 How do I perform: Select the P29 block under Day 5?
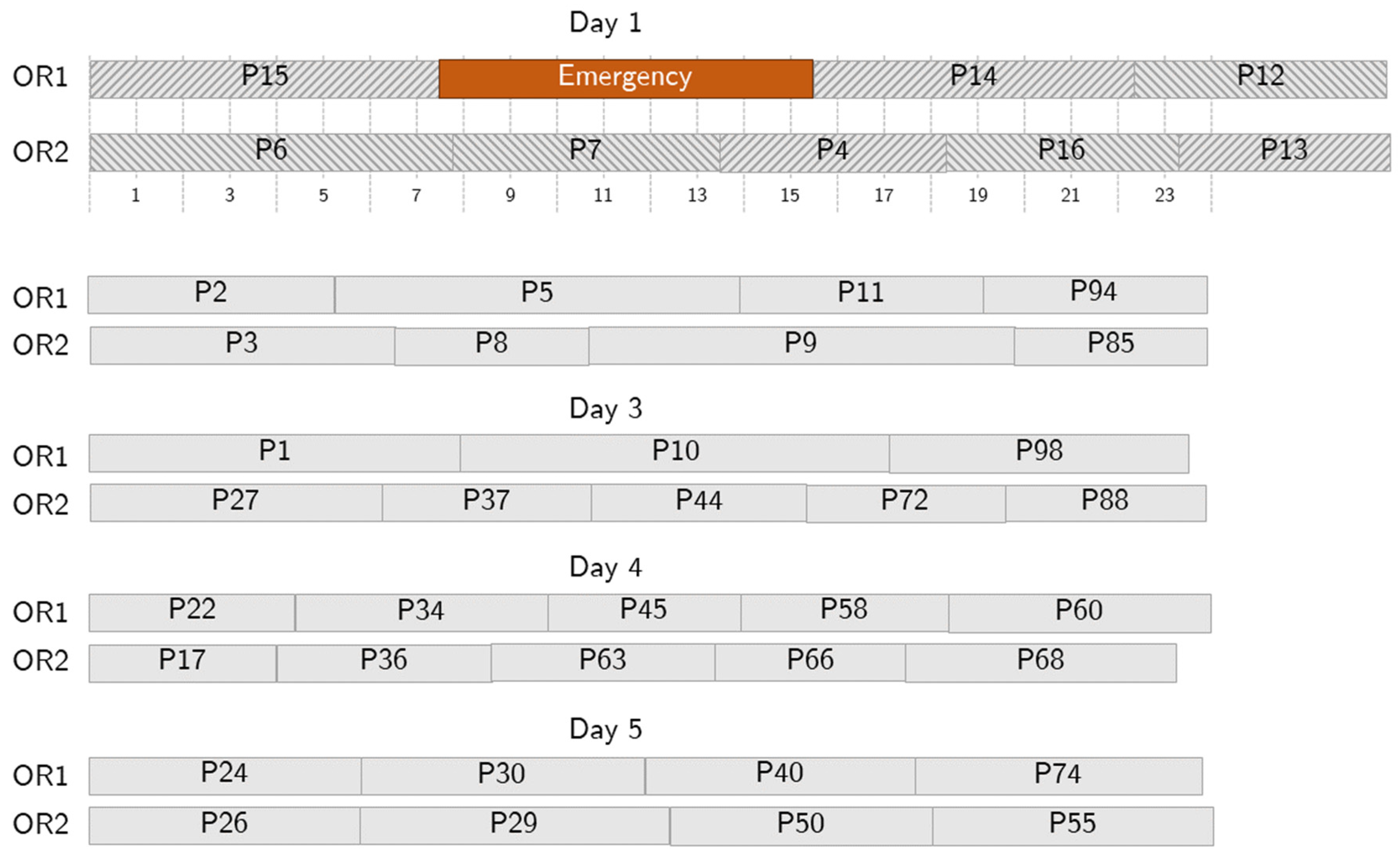pos(514,825)
